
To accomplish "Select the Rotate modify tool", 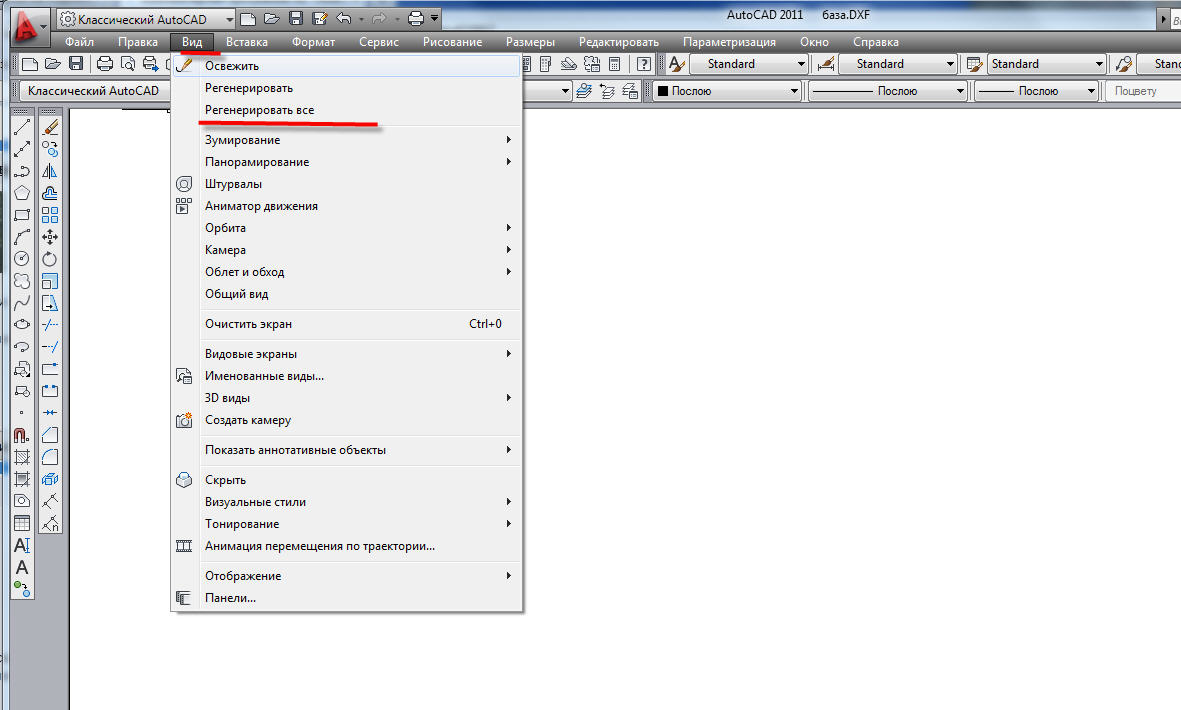I will tap(50, 259).
